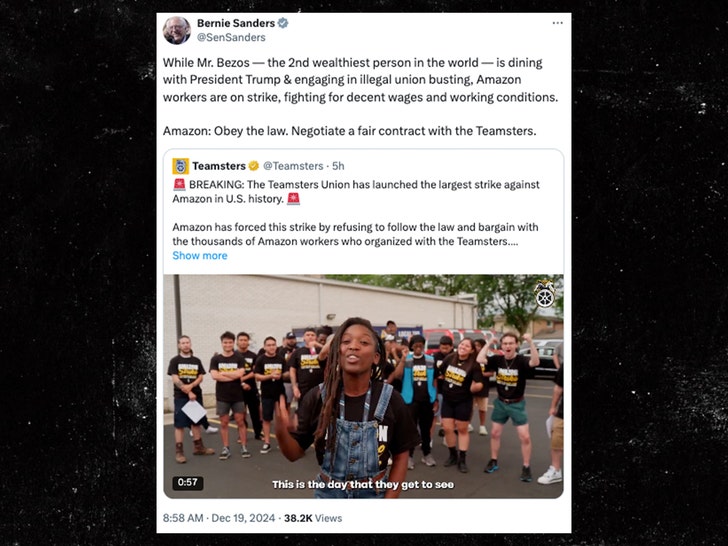Click the siren emoji after U.S. history
728x546 pixels.
coord(293,199)
